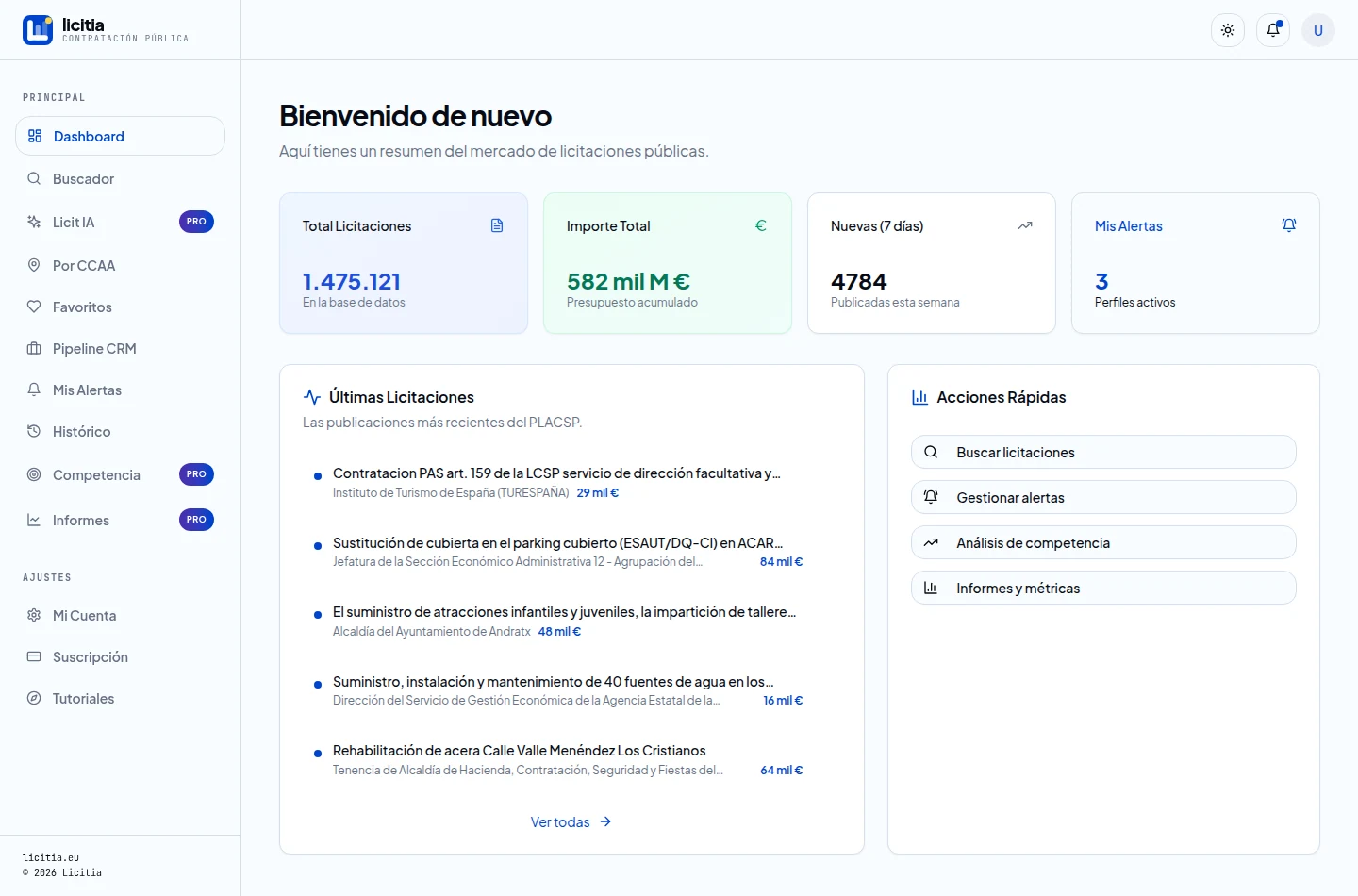Open Licit IA in the sidebar

(x=120, y=222)
